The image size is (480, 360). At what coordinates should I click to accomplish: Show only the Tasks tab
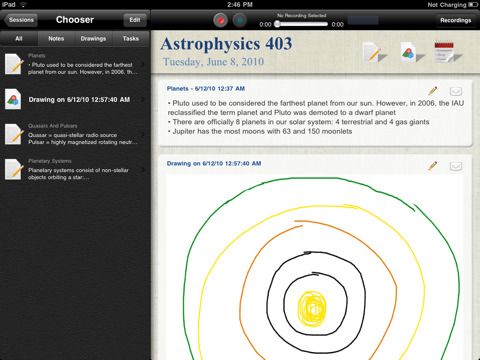click(131, 39)
